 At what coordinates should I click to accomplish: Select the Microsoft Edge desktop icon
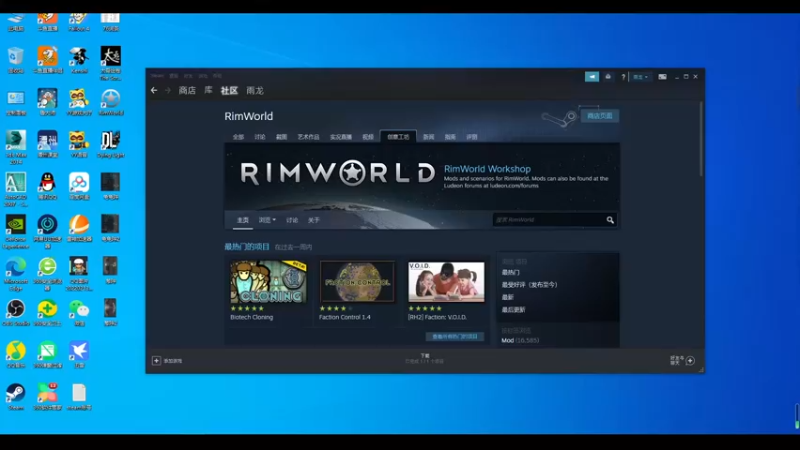pos(16,274)
